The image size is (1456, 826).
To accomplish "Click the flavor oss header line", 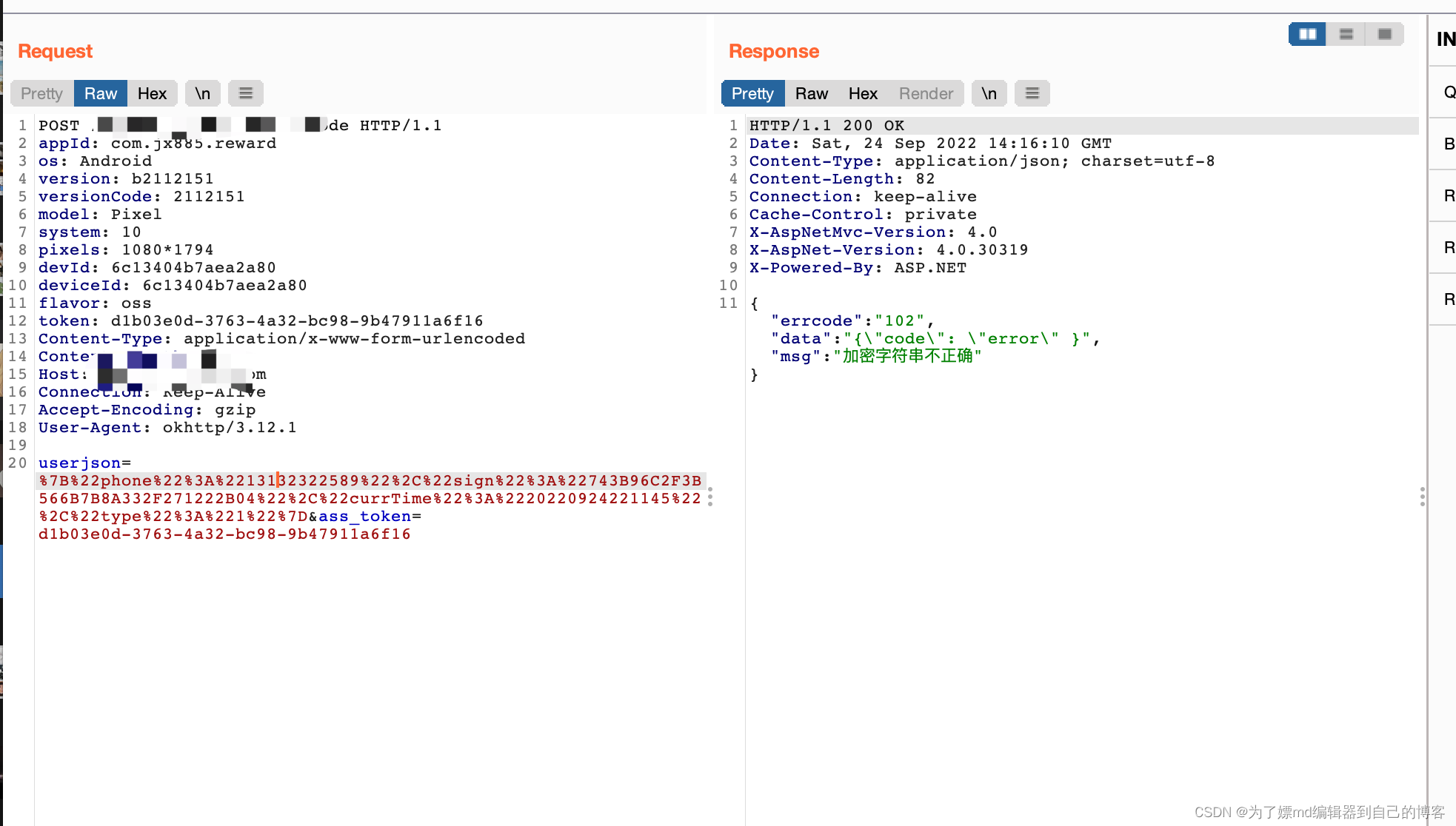I will 95,303.
